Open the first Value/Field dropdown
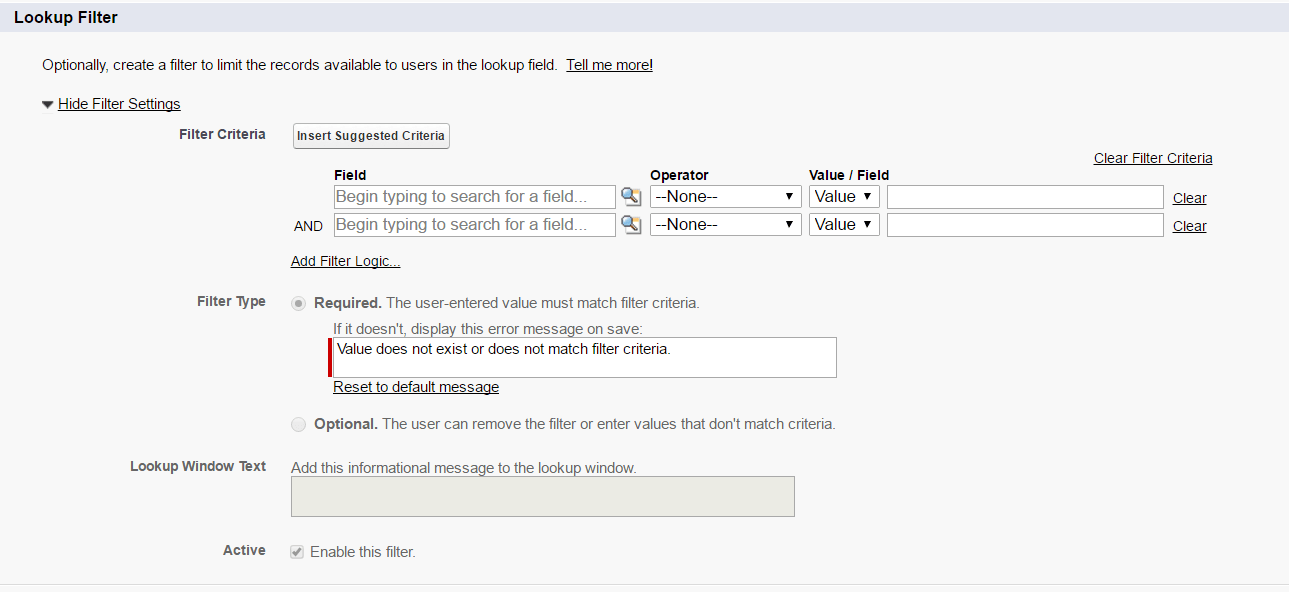 coord(843,196)
